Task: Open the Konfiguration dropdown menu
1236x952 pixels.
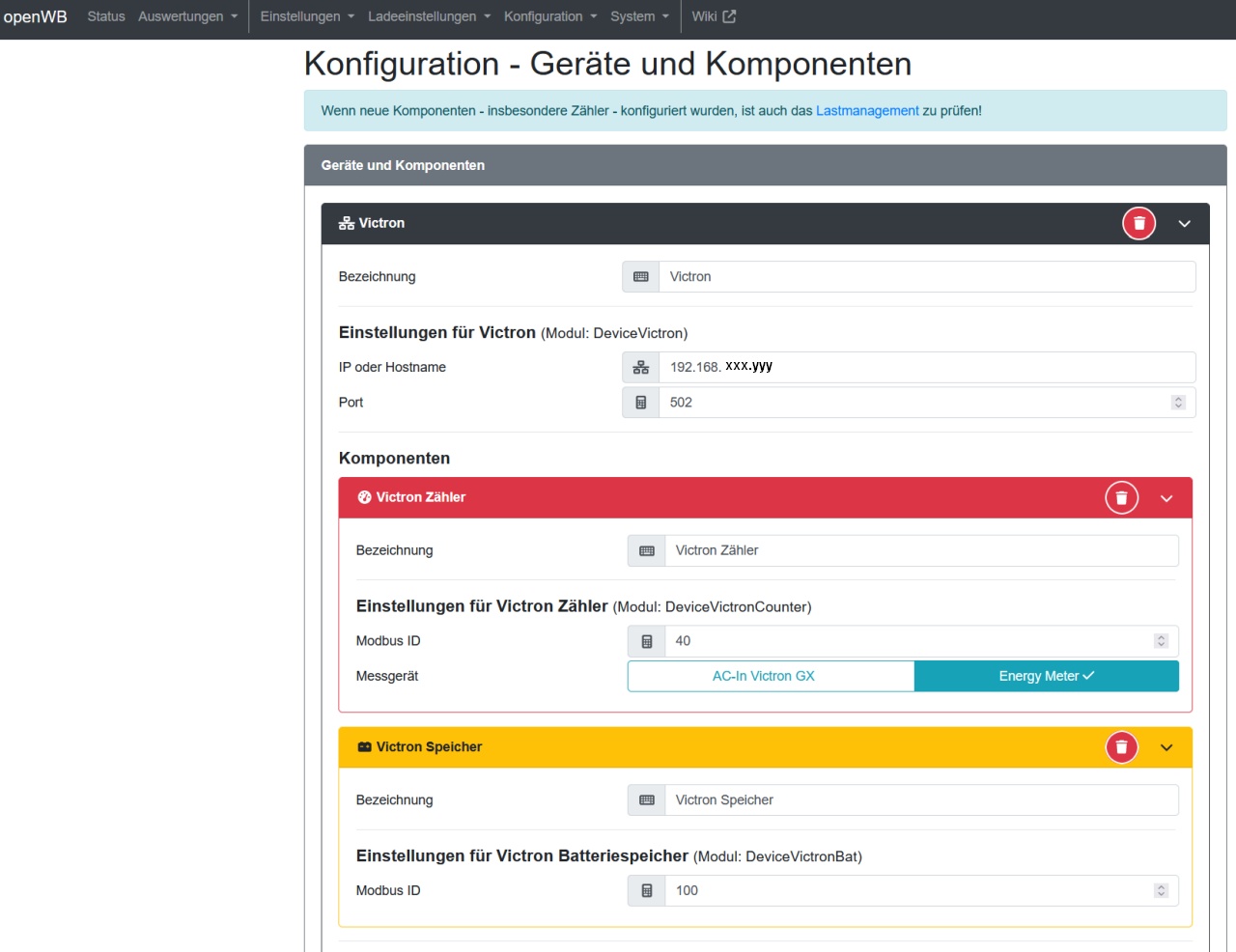Action: tap(550, 16)
